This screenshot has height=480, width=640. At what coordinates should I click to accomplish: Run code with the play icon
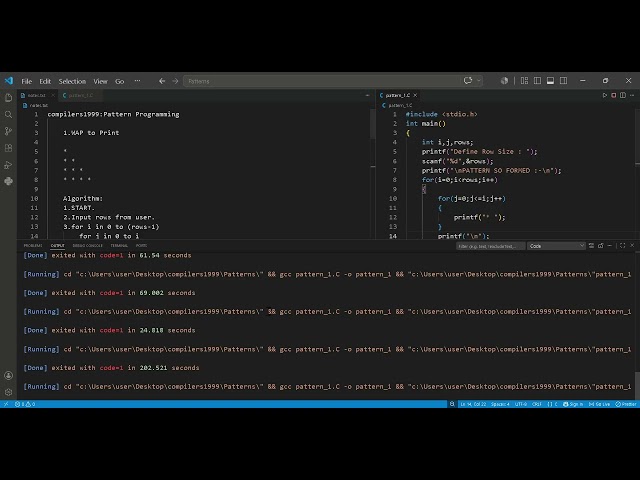click(x=604, y=95)
